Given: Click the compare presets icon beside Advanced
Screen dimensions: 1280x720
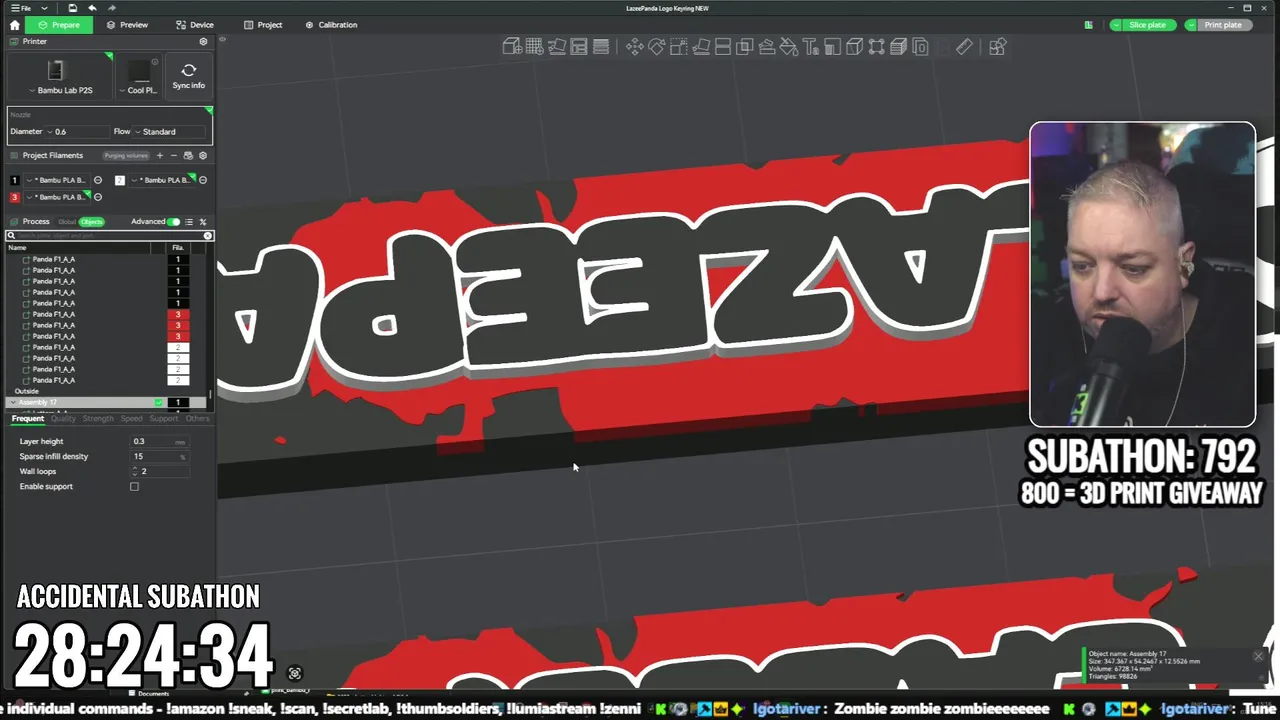Looking at the screenshot, I should pos(203,222).
